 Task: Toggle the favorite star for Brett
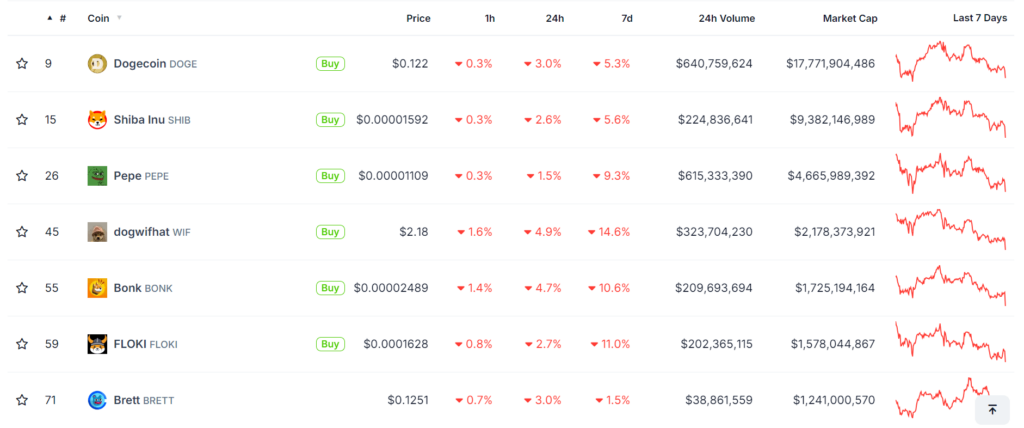click(22, 400)
